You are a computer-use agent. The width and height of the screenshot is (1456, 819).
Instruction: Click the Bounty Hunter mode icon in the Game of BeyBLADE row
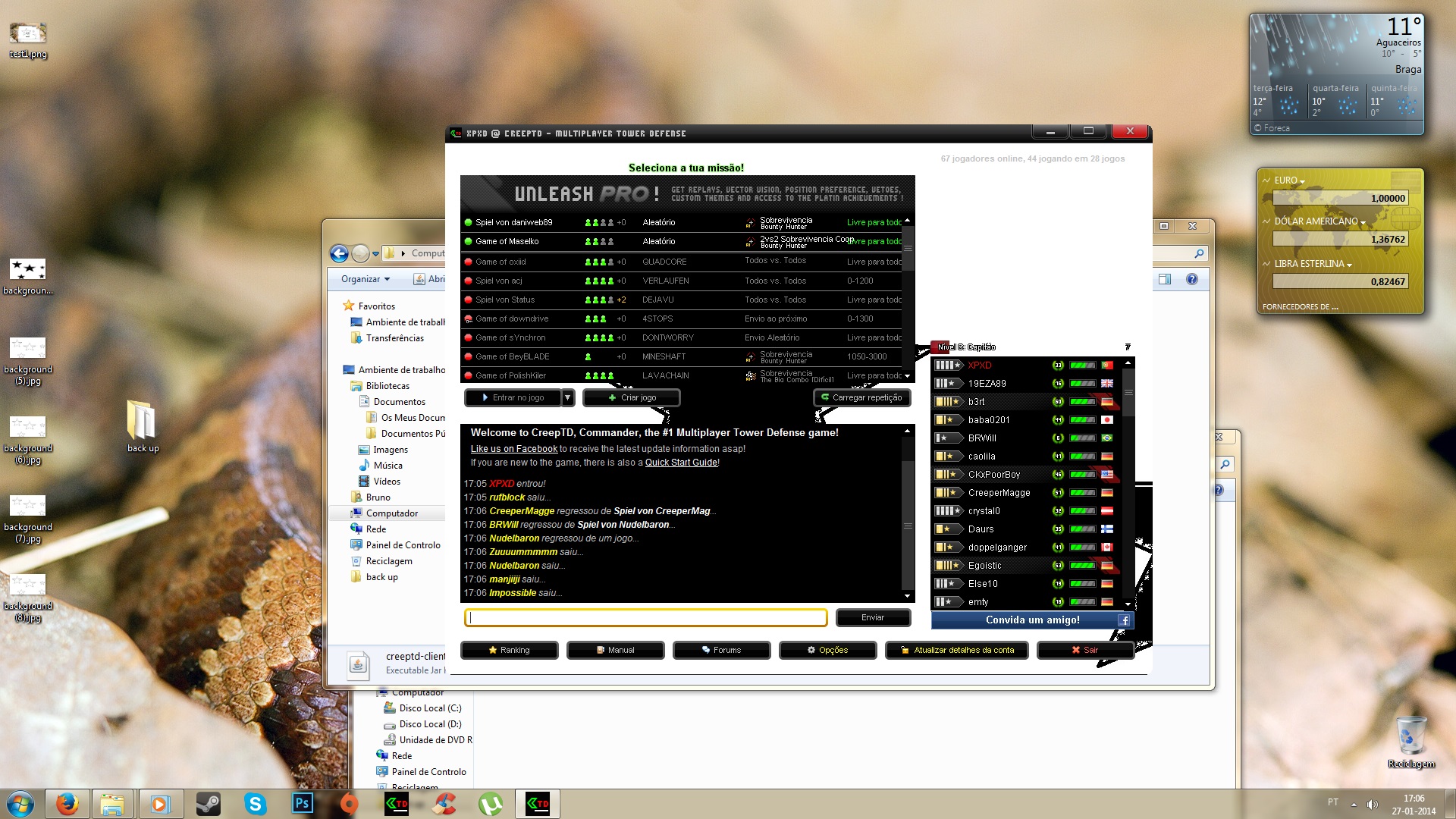point(750,357)
